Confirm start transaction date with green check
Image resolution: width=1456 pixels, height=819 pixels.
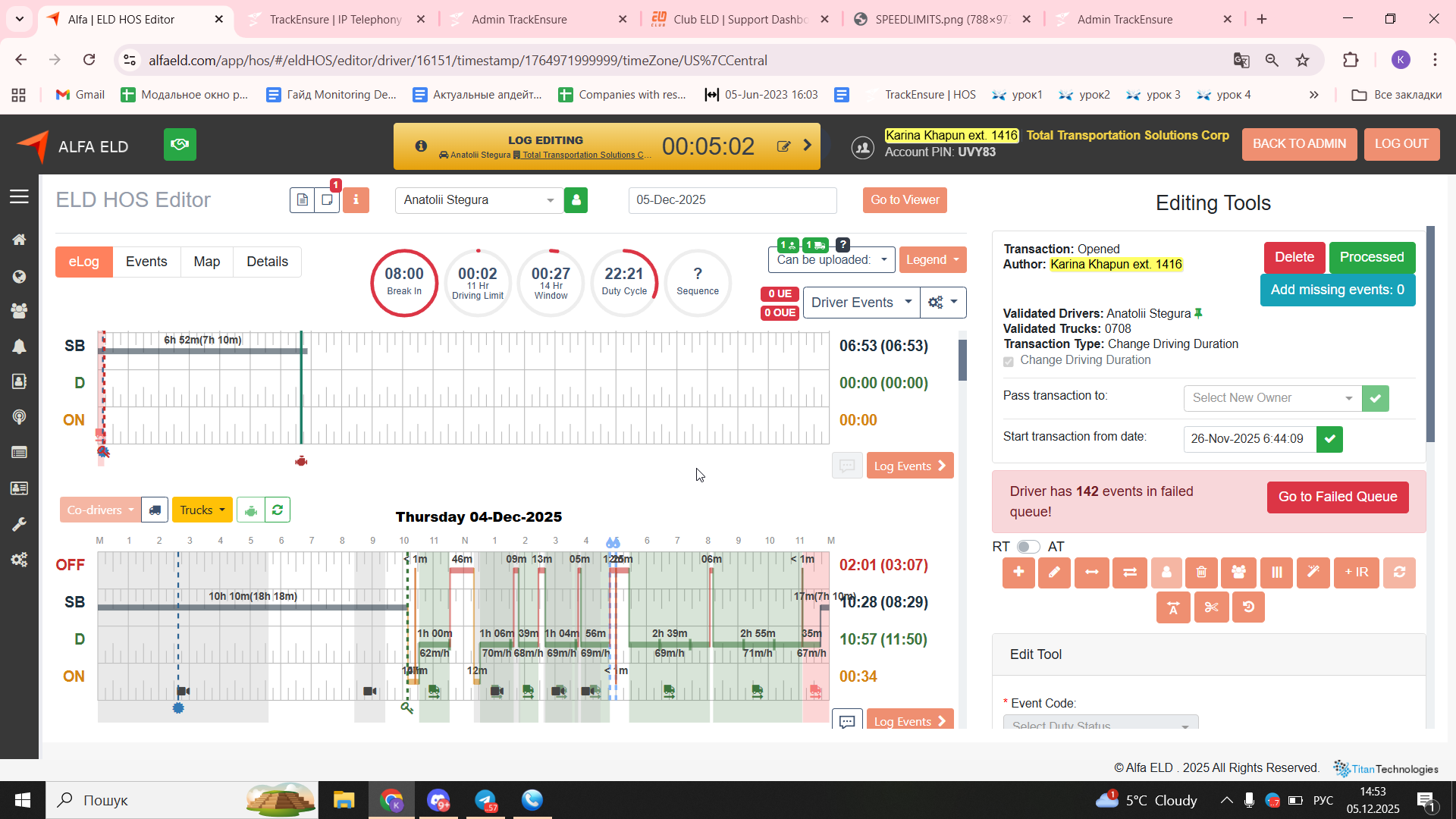pos(1329,439)
